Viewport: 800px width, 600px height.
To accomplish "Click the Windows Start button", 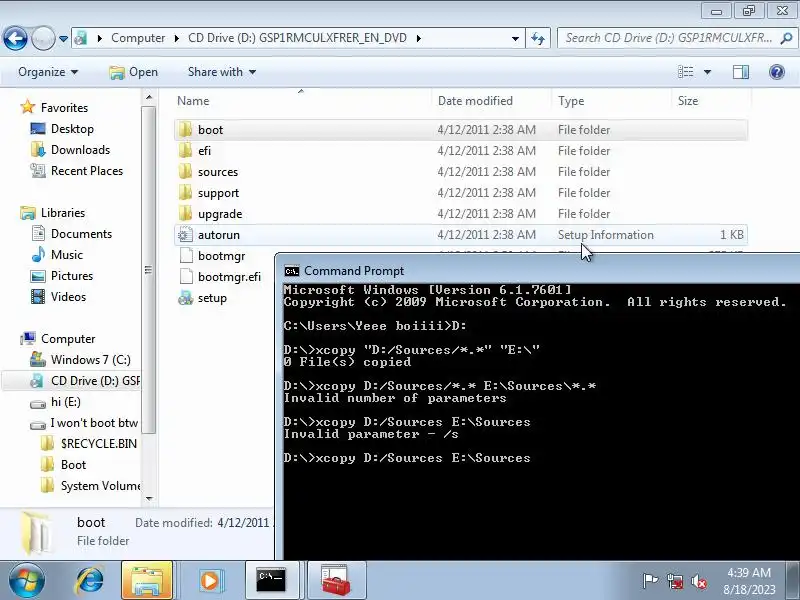I will (x=26, y=580).
